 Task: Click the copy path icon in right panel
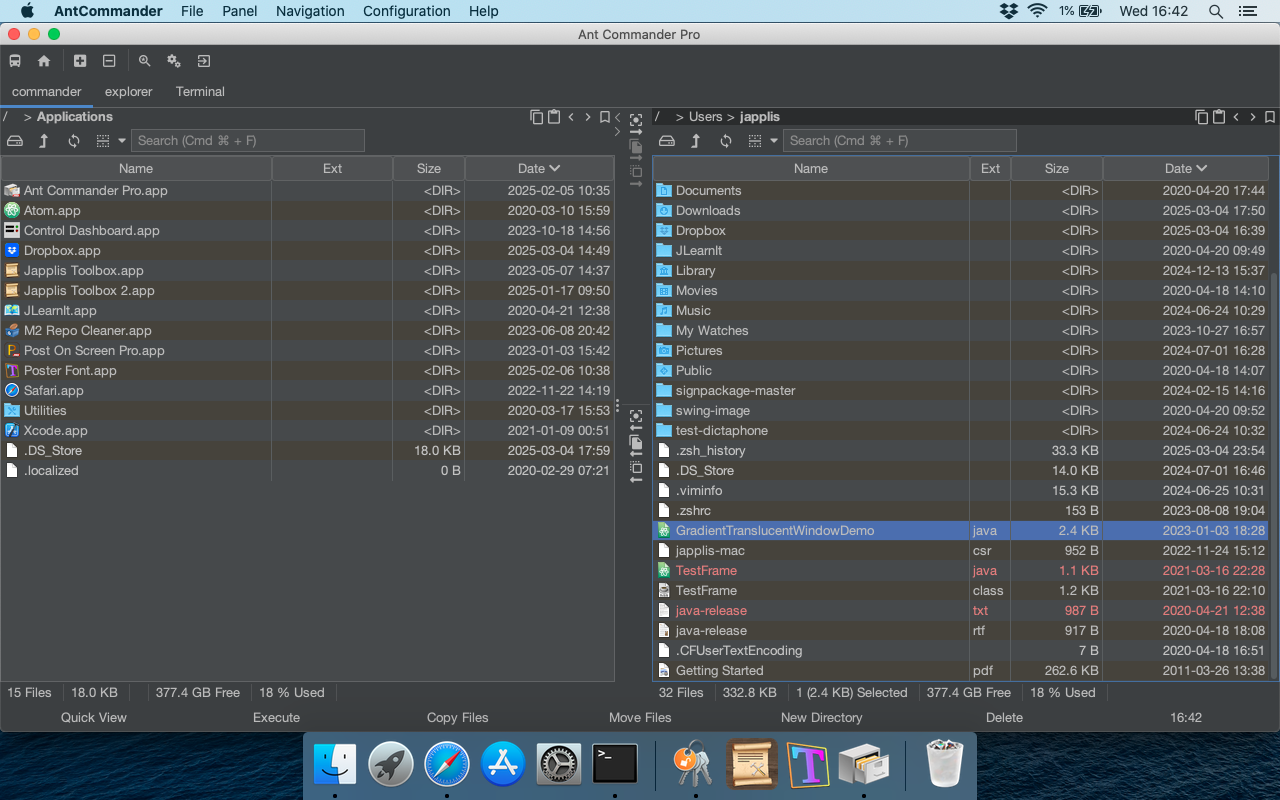(1202, 117)
